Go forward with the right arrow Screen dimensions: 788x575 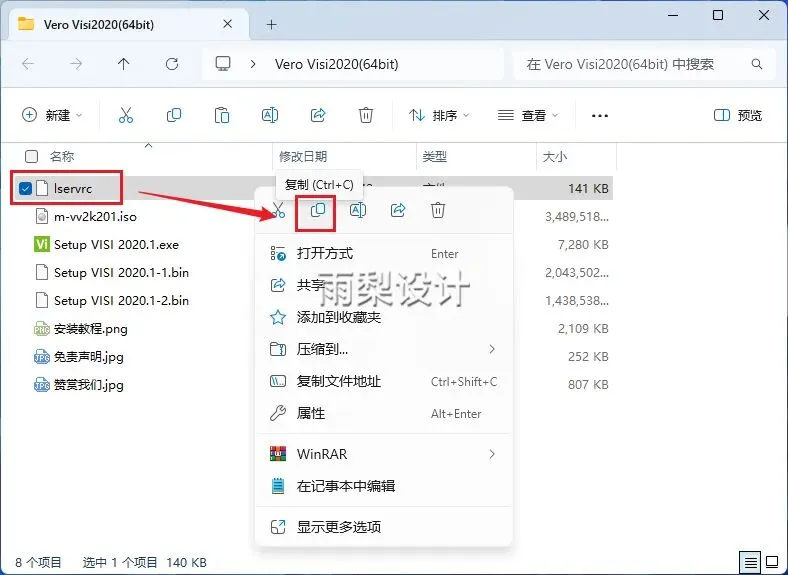coord(76,64)
